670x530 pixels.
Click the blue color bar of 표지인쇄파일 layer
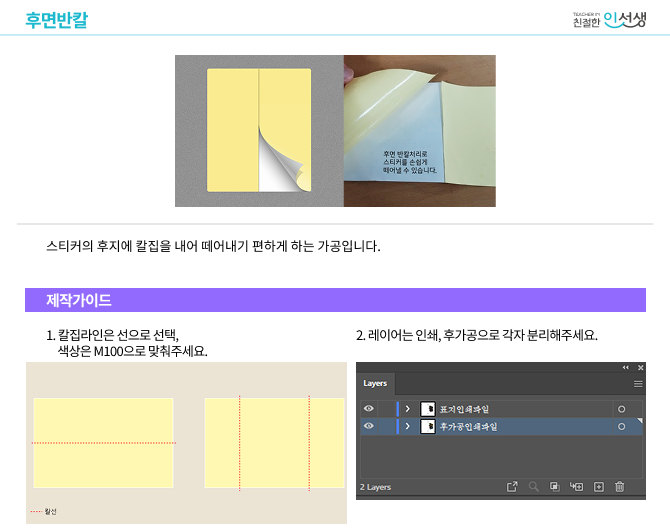[397, 409]
